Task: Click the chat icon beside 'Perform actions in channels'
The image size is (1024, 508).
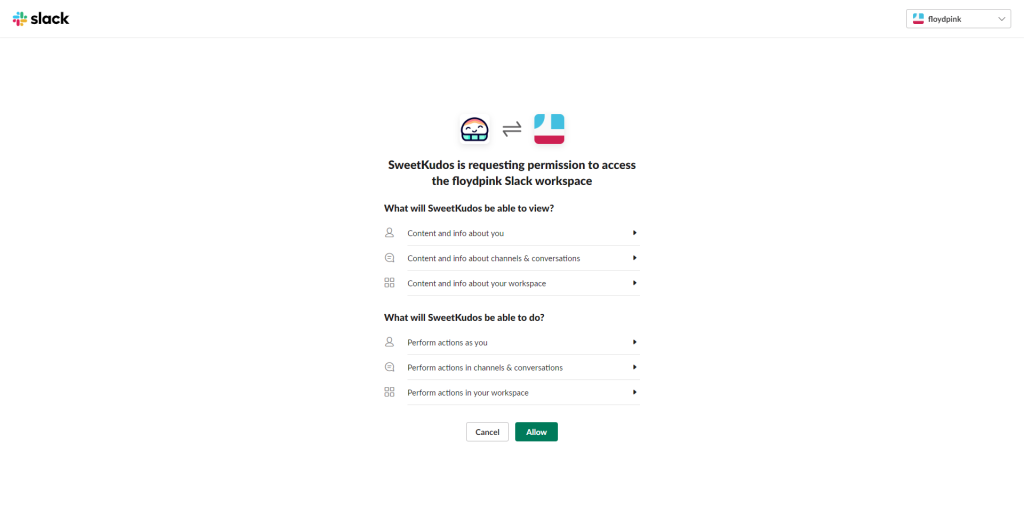Action: [390, 367]
